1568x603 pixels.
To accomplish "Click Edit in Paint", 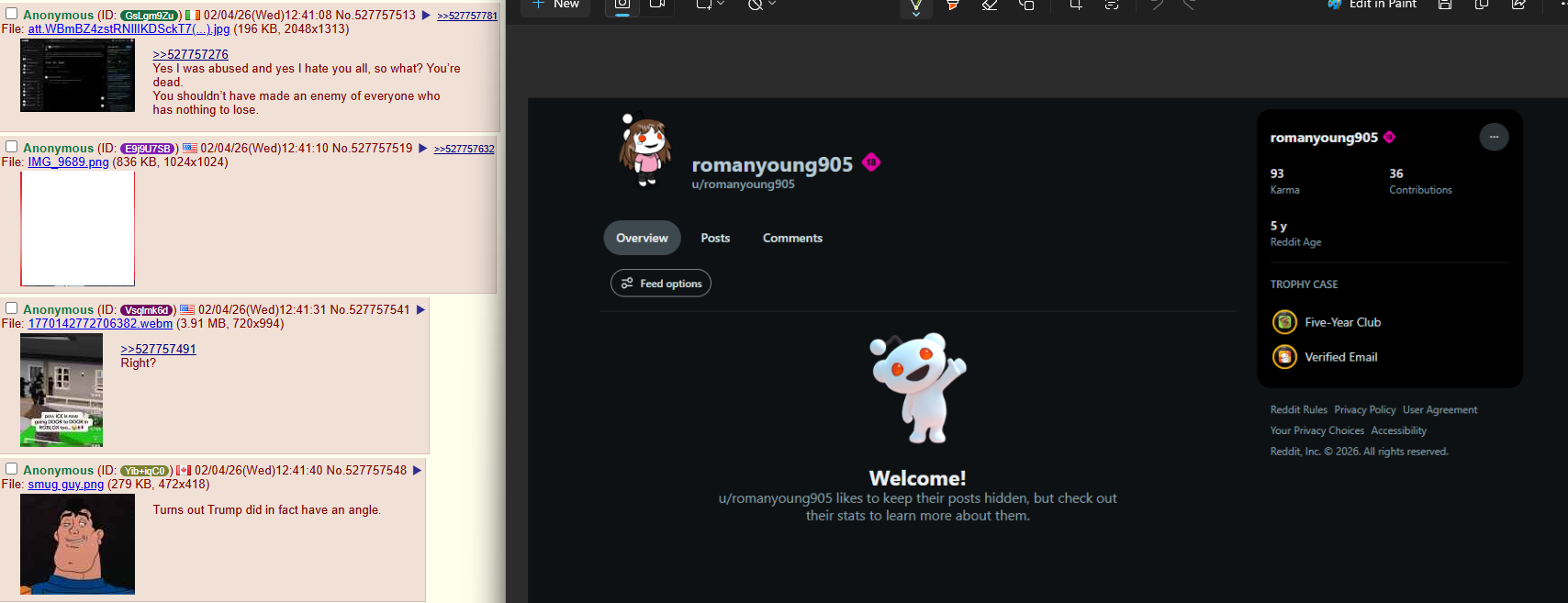I will 1372,5.
